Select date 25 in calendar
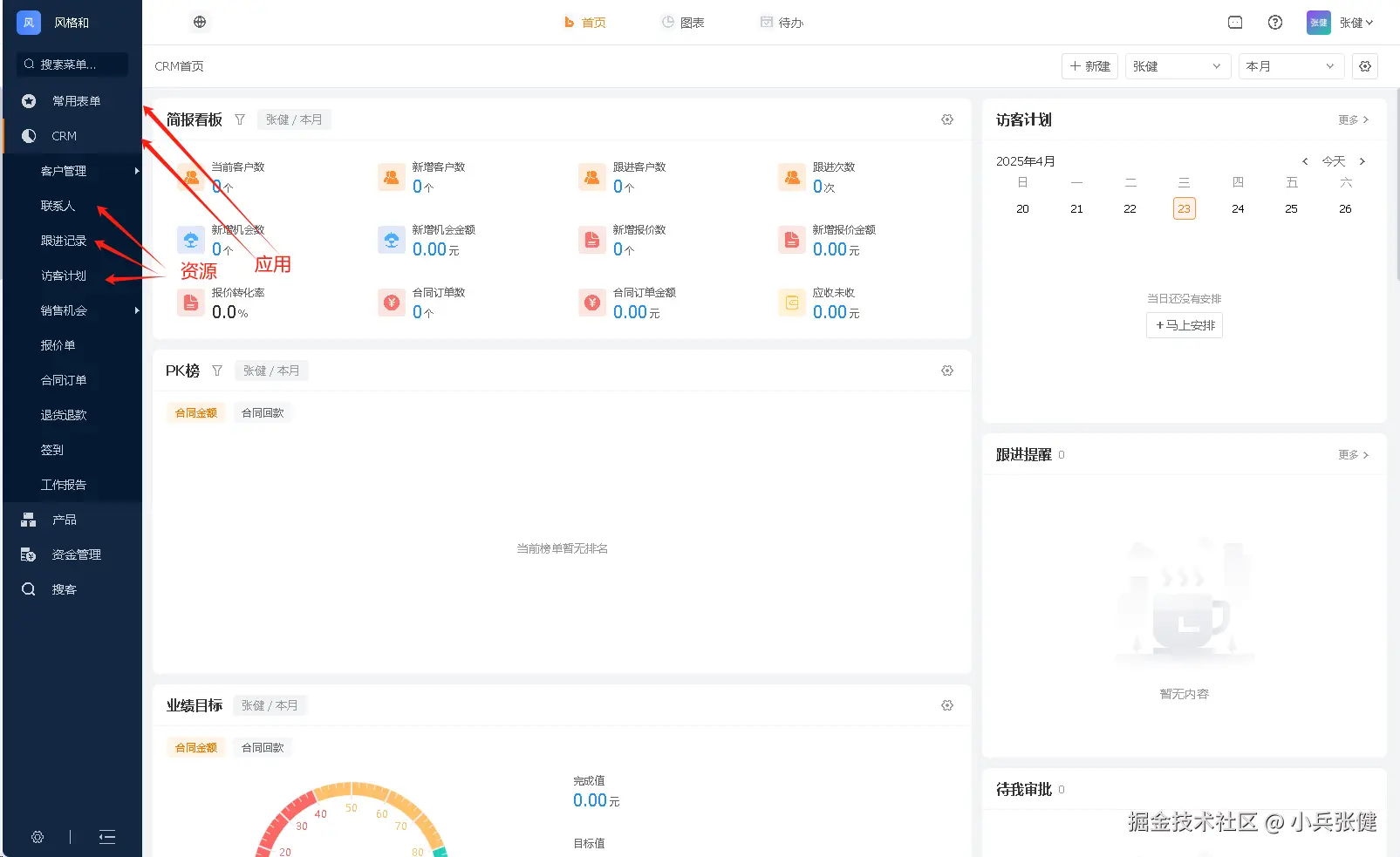Viewport: 1400px width, 857px height. coord(1292,208)
